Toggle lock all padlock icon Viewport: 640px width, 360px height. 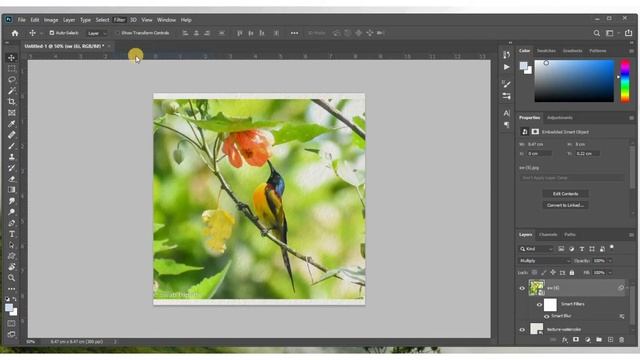coord(572,272)
